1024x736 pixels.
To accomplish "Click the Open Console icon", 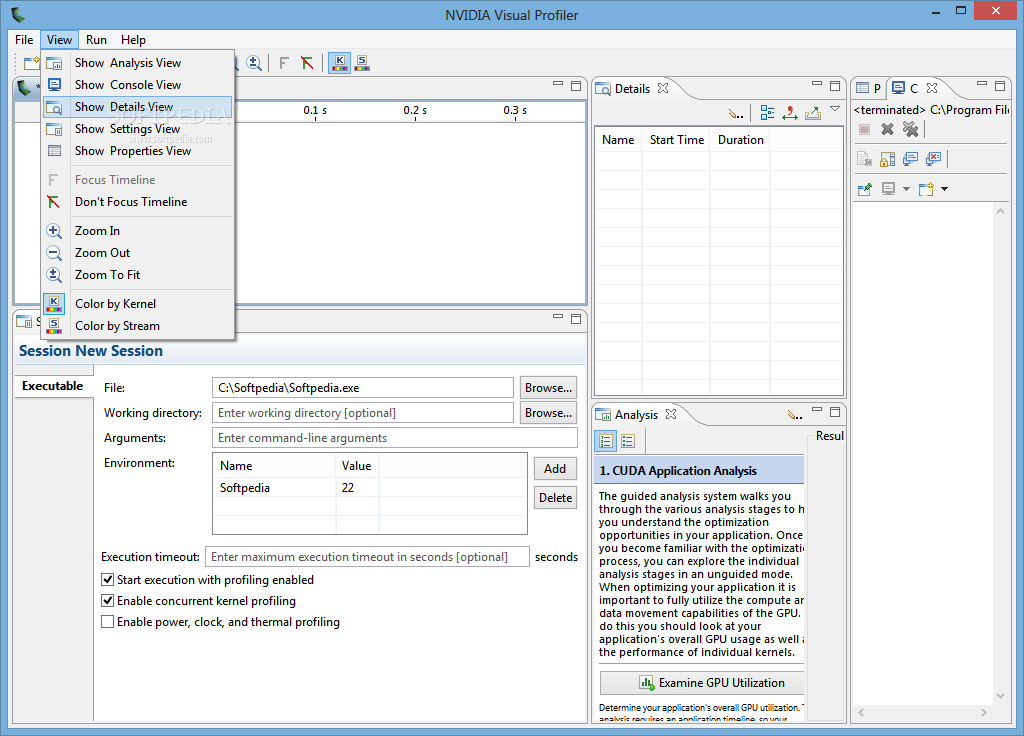I will coord(926,189).
